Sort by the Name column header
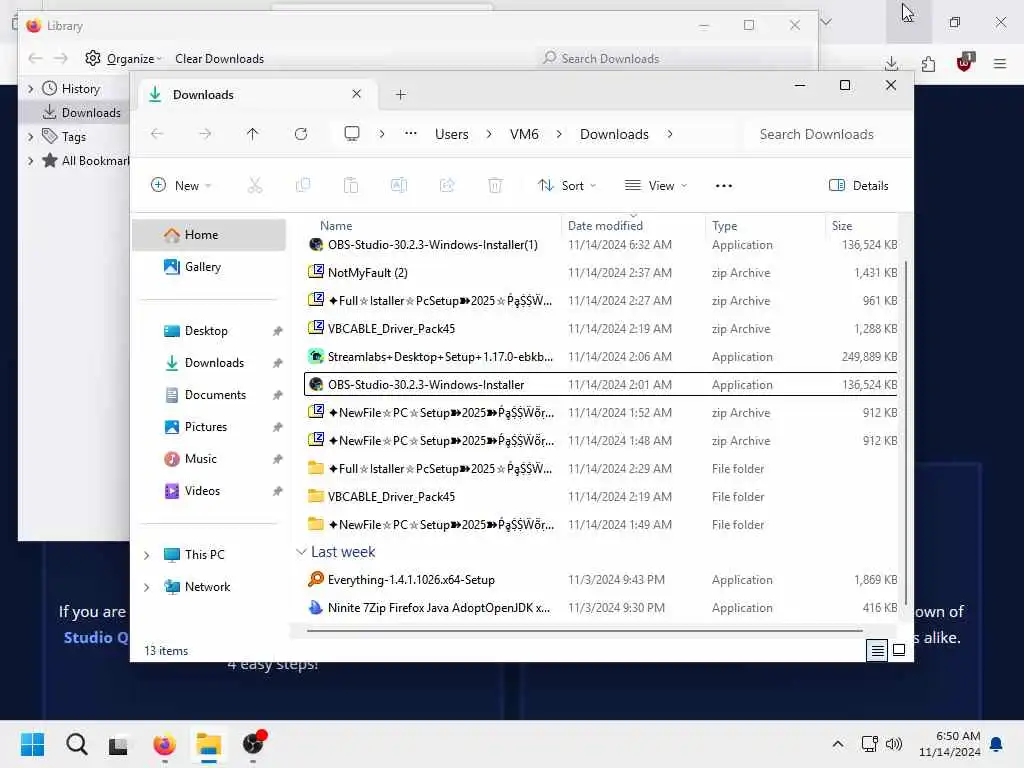Screen dimensions: 1024x768 tap(336, 226)
